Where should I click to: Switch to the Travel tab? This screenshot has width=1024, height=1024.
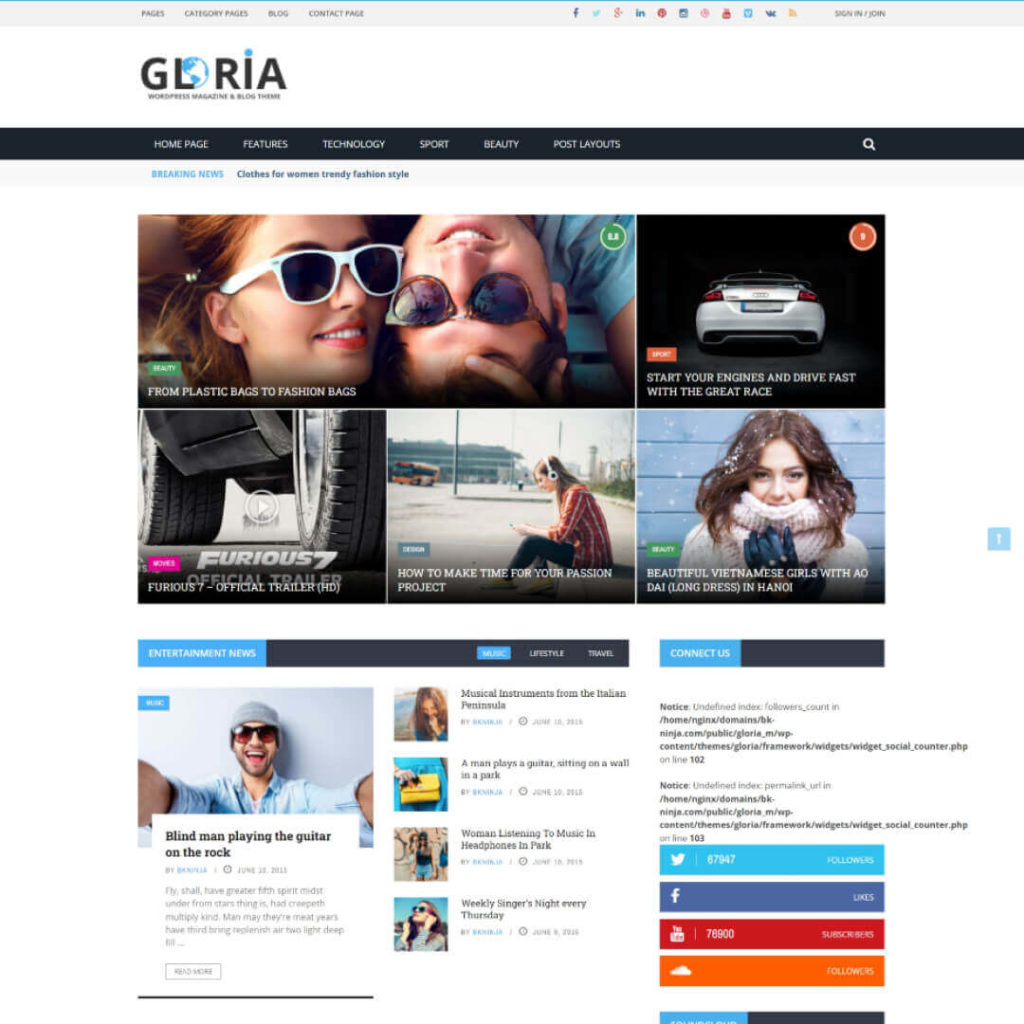coord(601,653)
